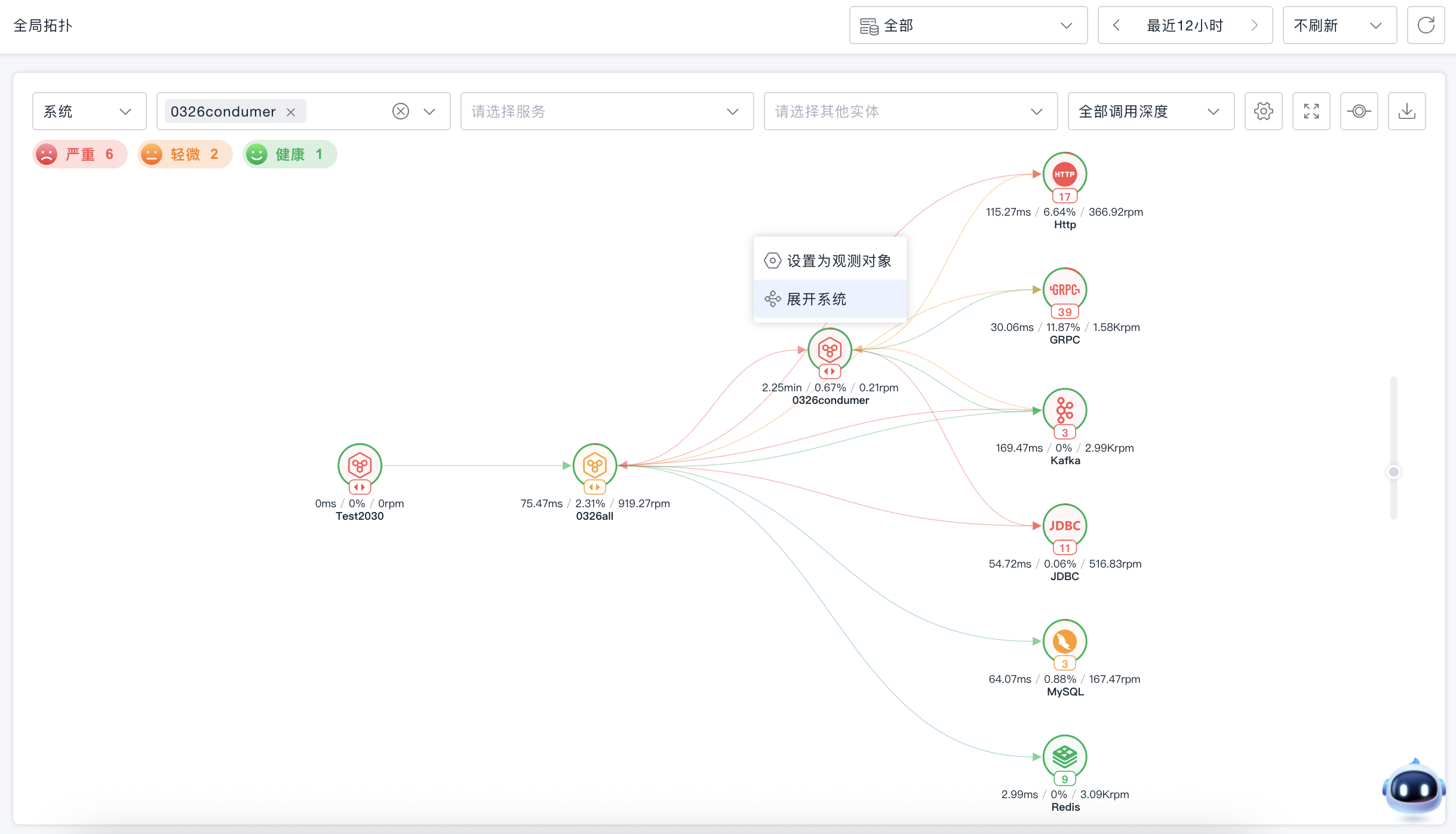1456x834 pixels.
Task: Click the 0326all node label
Action: click(x=594, y=516)
